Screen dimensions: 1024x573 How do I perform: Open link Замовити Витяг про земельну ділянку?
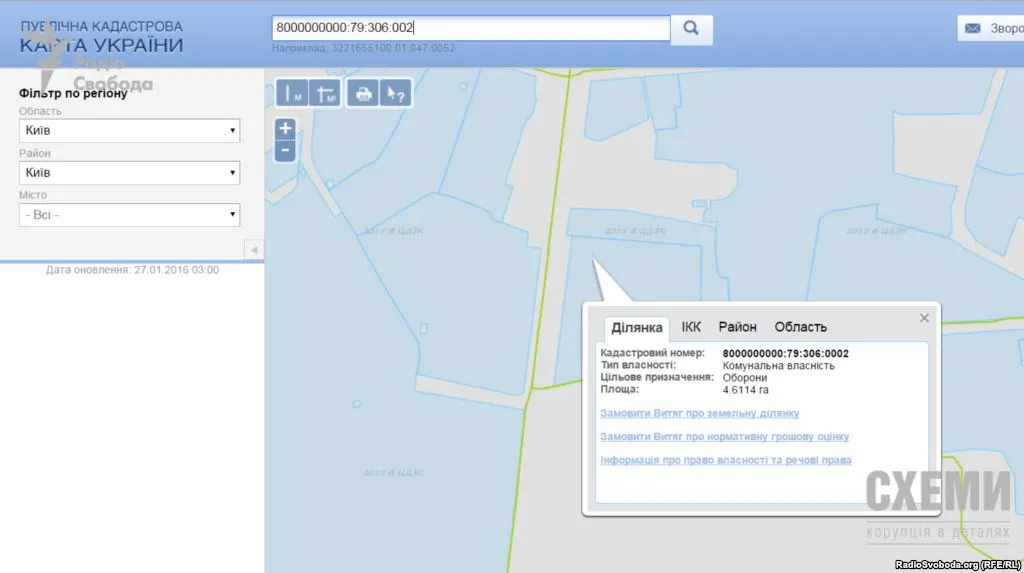(699, 413)
